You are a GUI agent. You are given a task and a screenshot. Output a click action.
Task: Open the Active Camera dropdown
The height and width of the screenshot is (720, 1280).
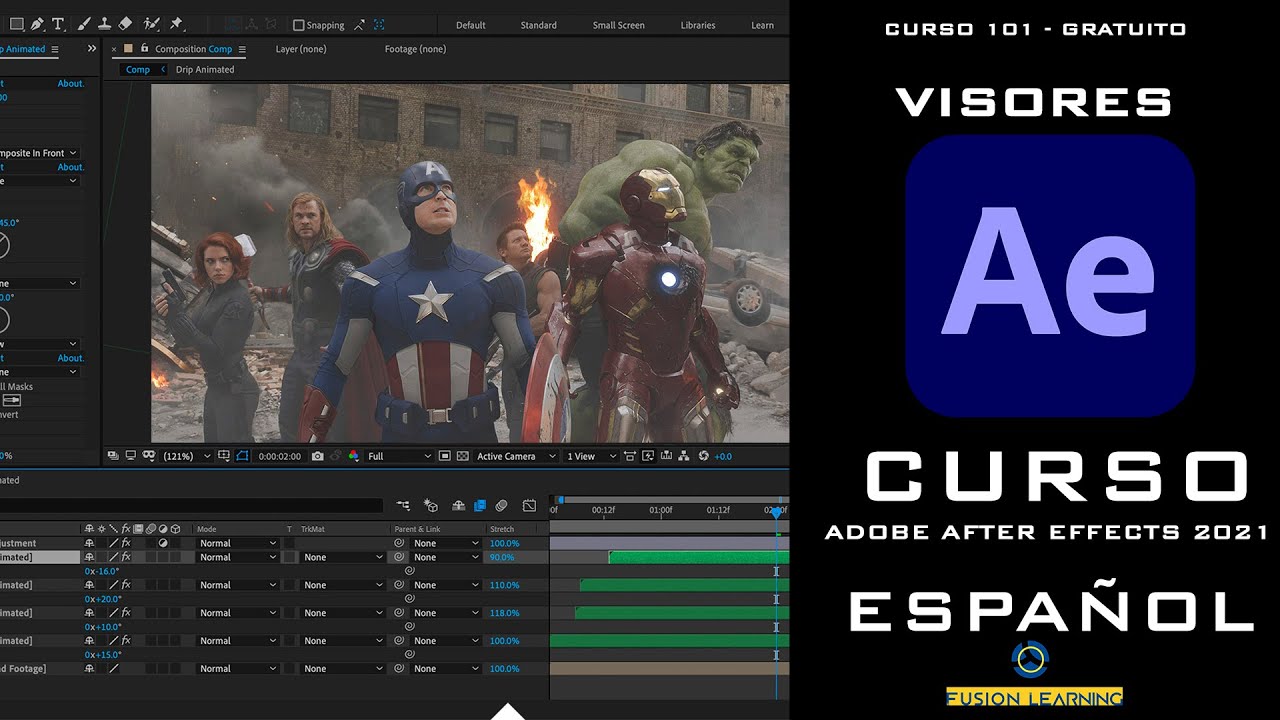[516, 456]
